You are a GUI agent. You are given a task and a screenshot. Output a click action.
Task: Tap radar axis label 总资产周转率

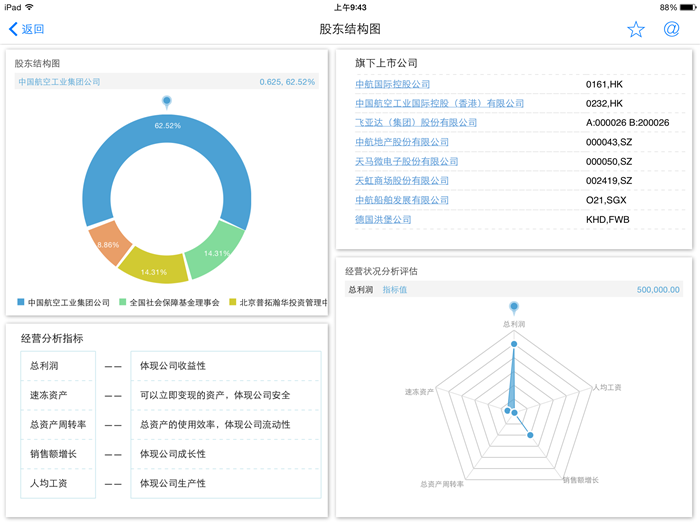442,484
